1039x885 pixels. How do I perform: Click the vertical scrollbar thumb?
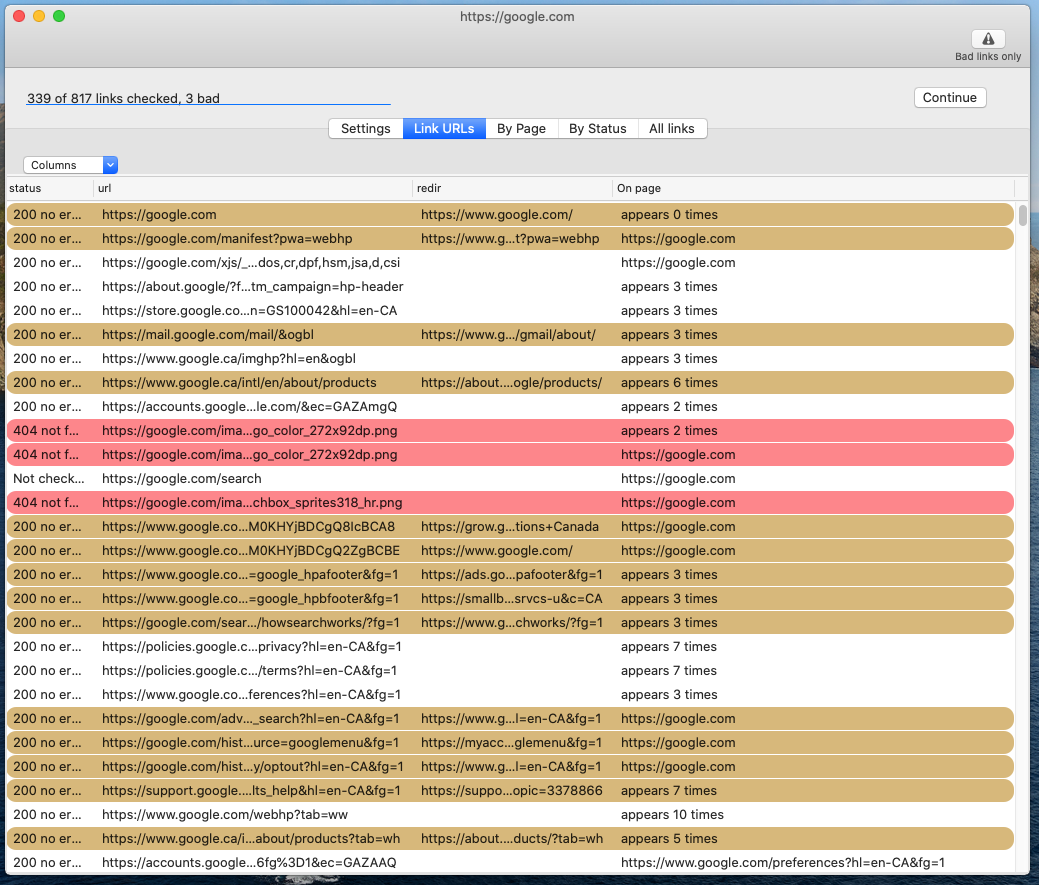pyautogui.click(x=1023, y=215)
